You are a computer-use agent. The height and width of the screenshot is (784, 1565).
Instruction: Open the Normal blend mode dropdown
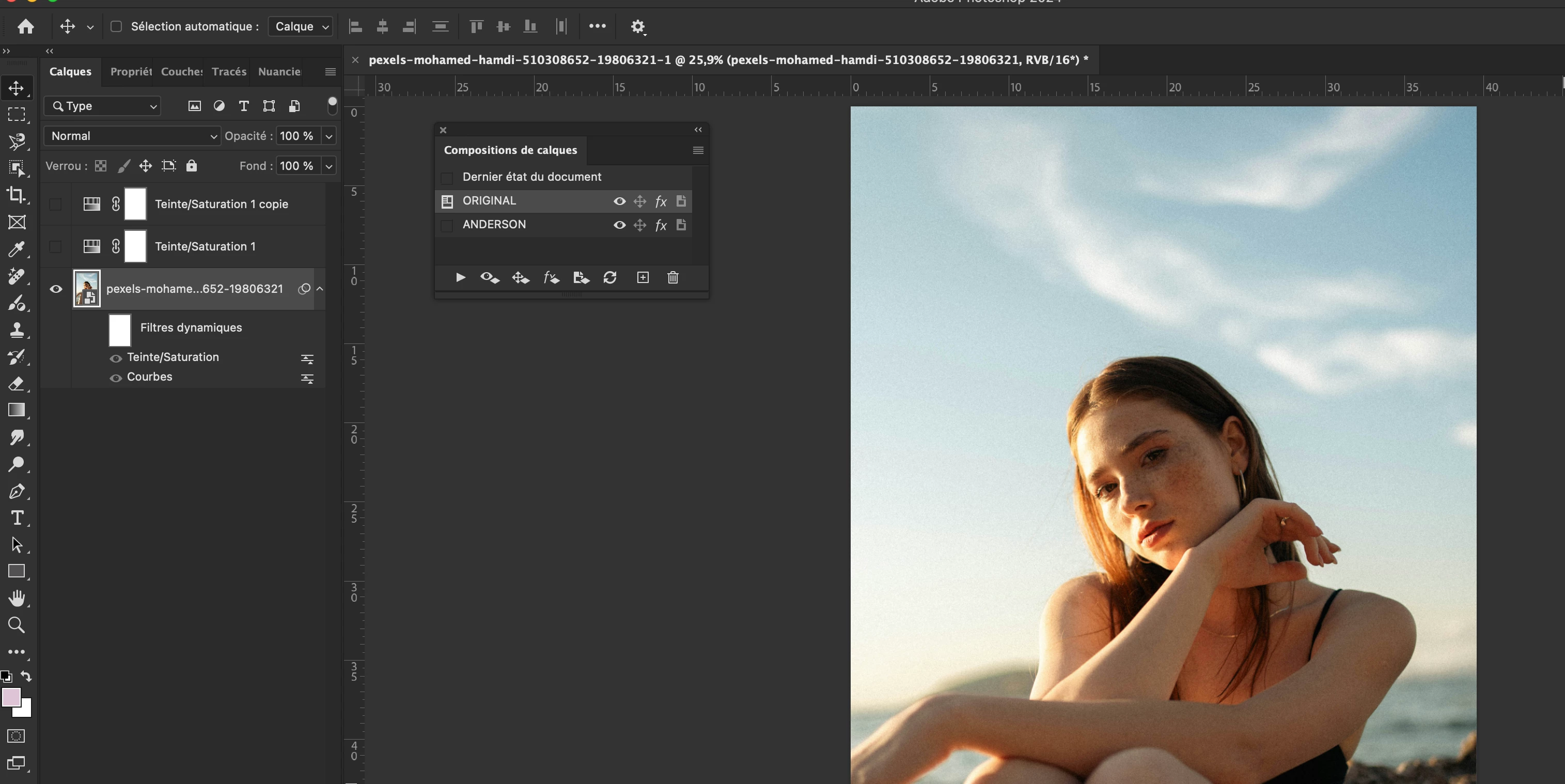click(x=132, y=136)
